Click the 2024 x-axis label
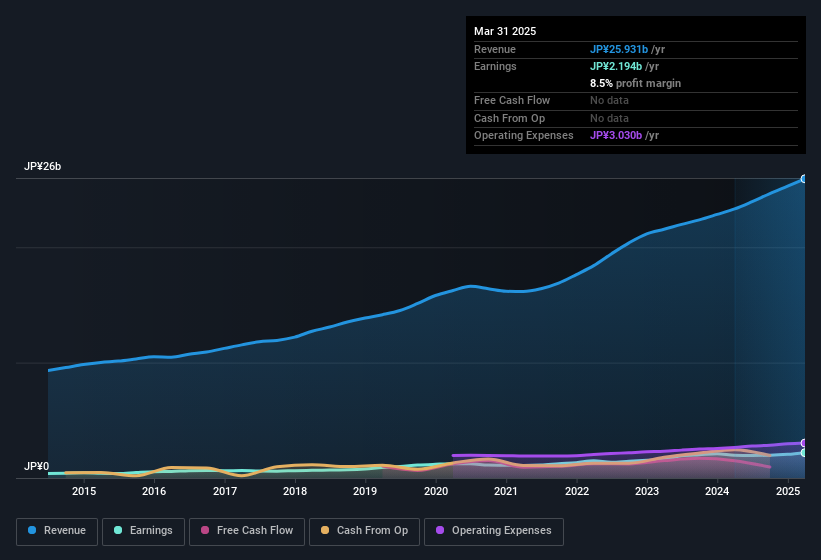The image size is (821, 560). 717,491
